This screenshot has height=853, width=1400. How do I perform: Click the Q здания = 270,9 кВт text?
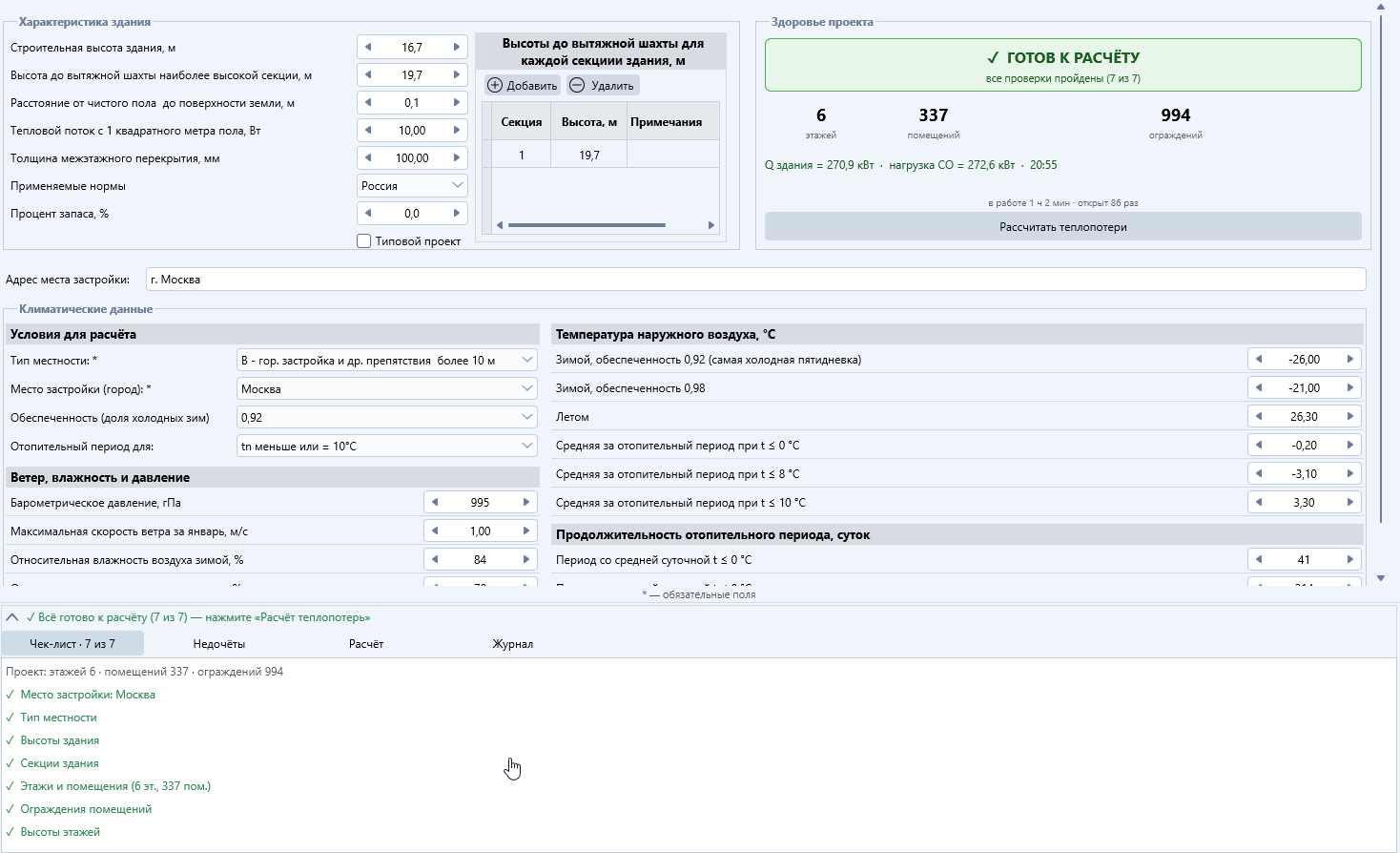tap(819, 165)
